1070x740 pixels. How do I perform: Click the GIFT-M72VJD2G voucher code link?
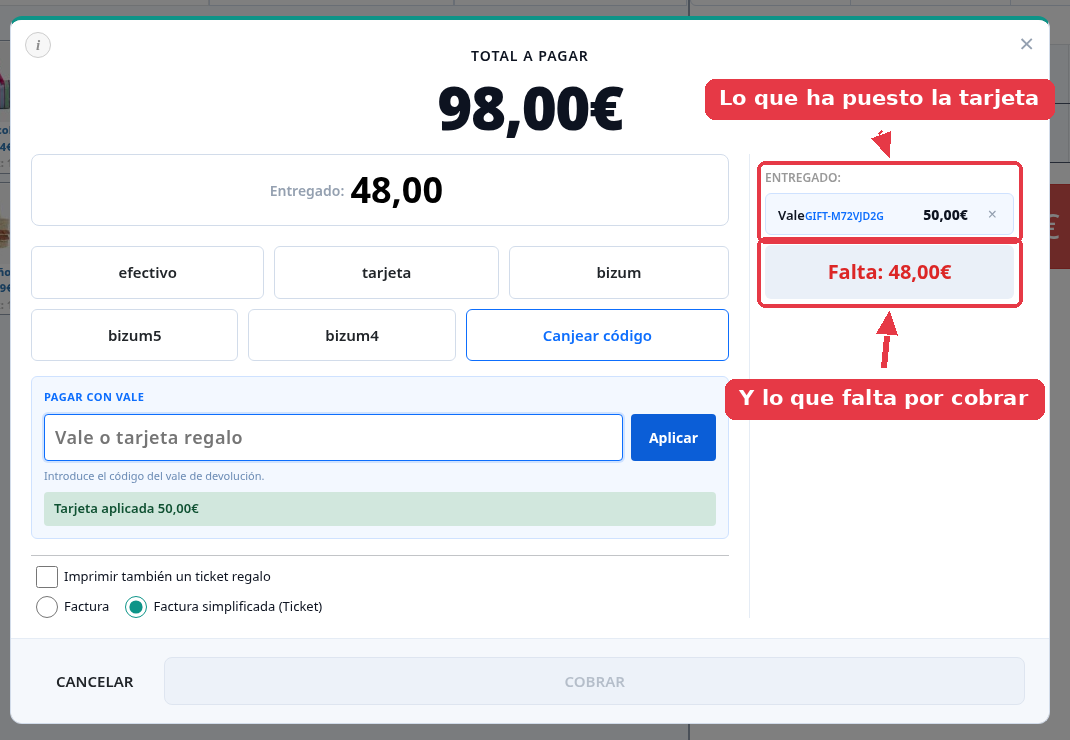(x=844, y=216)
